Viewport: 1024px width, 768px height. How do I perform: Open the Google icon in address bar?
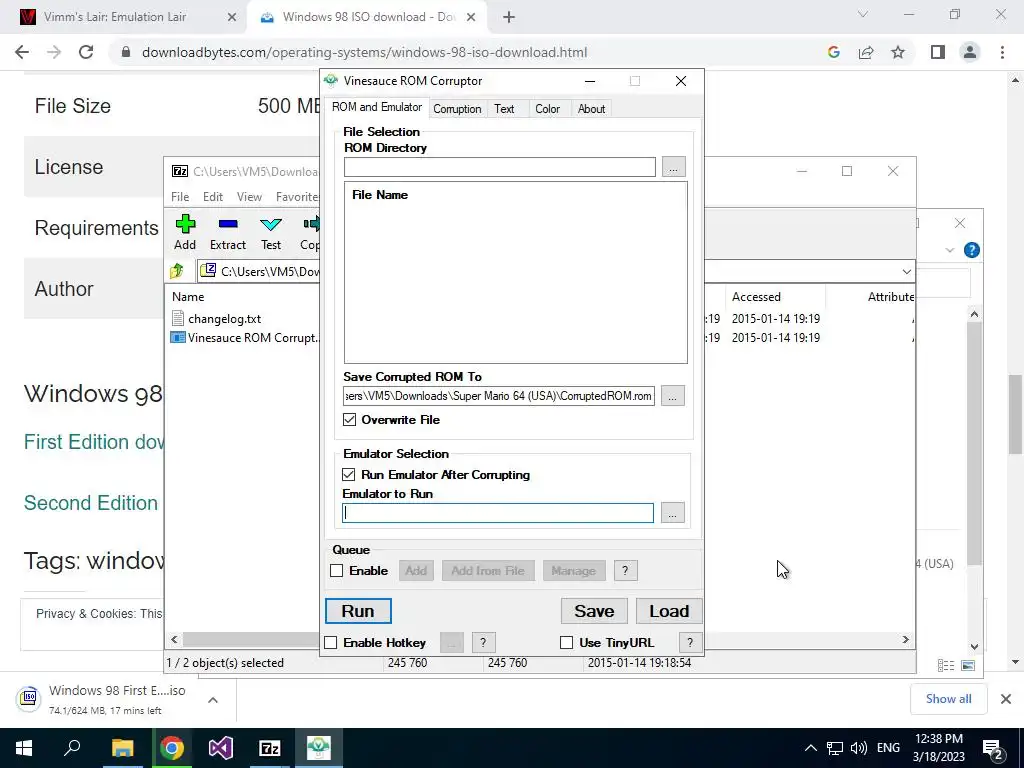(x=833, y=52)
